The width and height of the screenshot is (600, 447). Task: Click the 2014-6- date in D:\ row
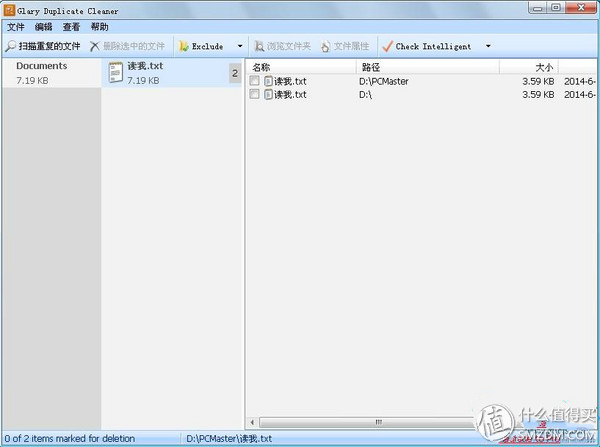tap(580, 94)
